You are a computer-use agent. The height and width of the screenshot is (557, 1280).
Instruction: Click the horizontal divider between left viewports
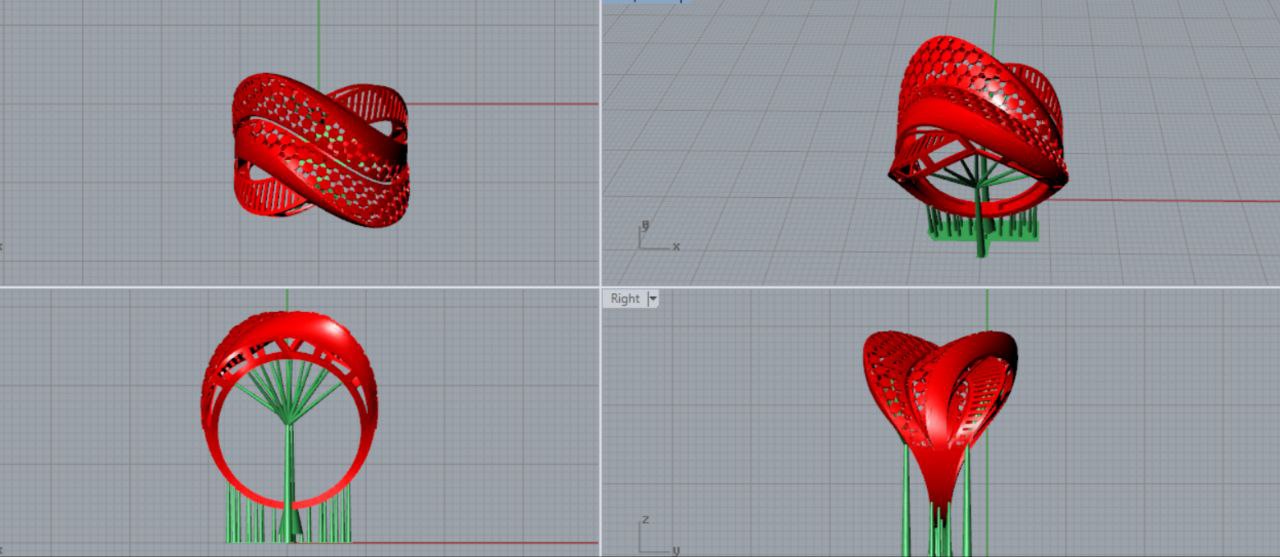click(x=300, y=287)
